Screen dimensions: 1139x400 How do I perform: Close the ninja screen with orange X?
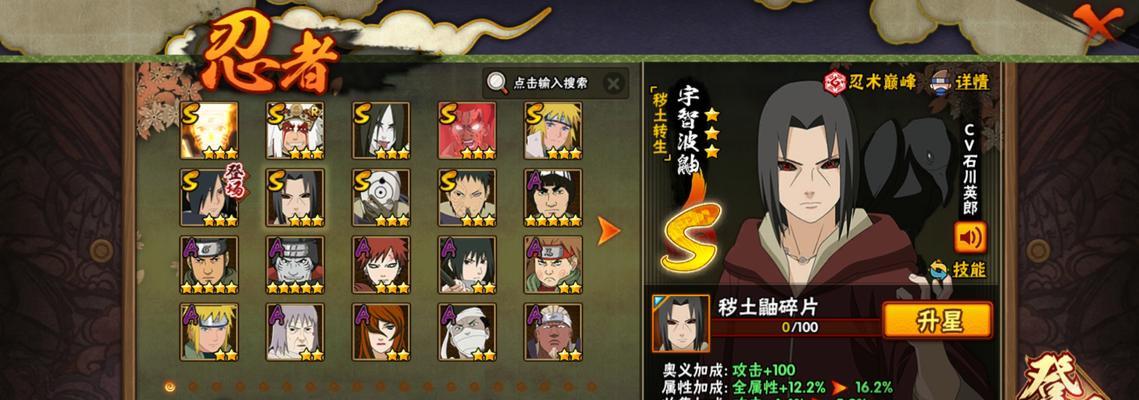click(1097, 23)
